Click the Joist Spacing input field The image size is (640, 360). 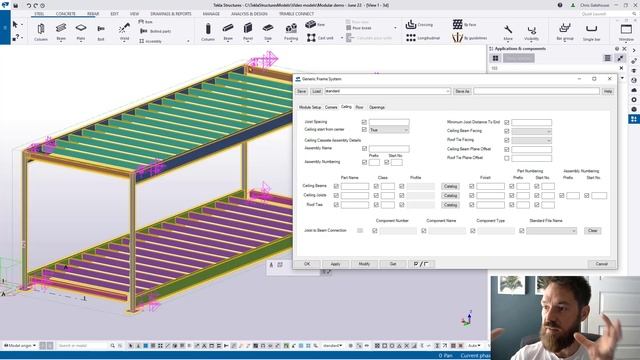(x=389, y=122)
